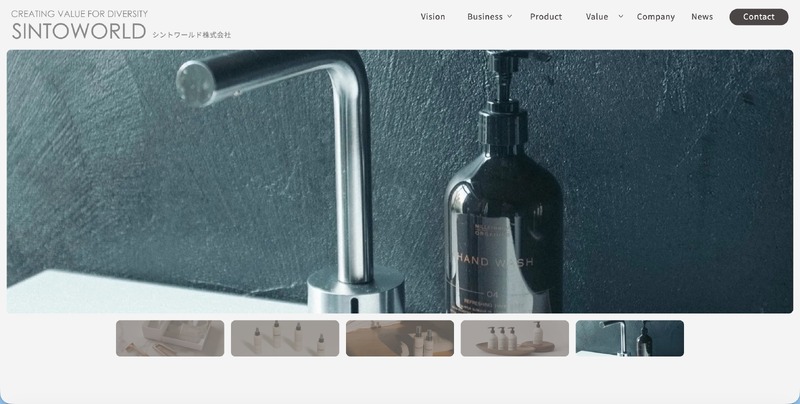Image resolution: width=800 pixels, height=404 pixels.
Task: Click the Contact button
Action: tap(759, 17)
